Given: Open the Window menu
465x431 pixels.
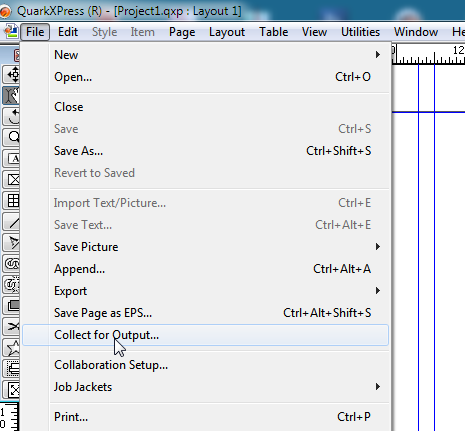Looking at the screenshot, I should [416, 32].
